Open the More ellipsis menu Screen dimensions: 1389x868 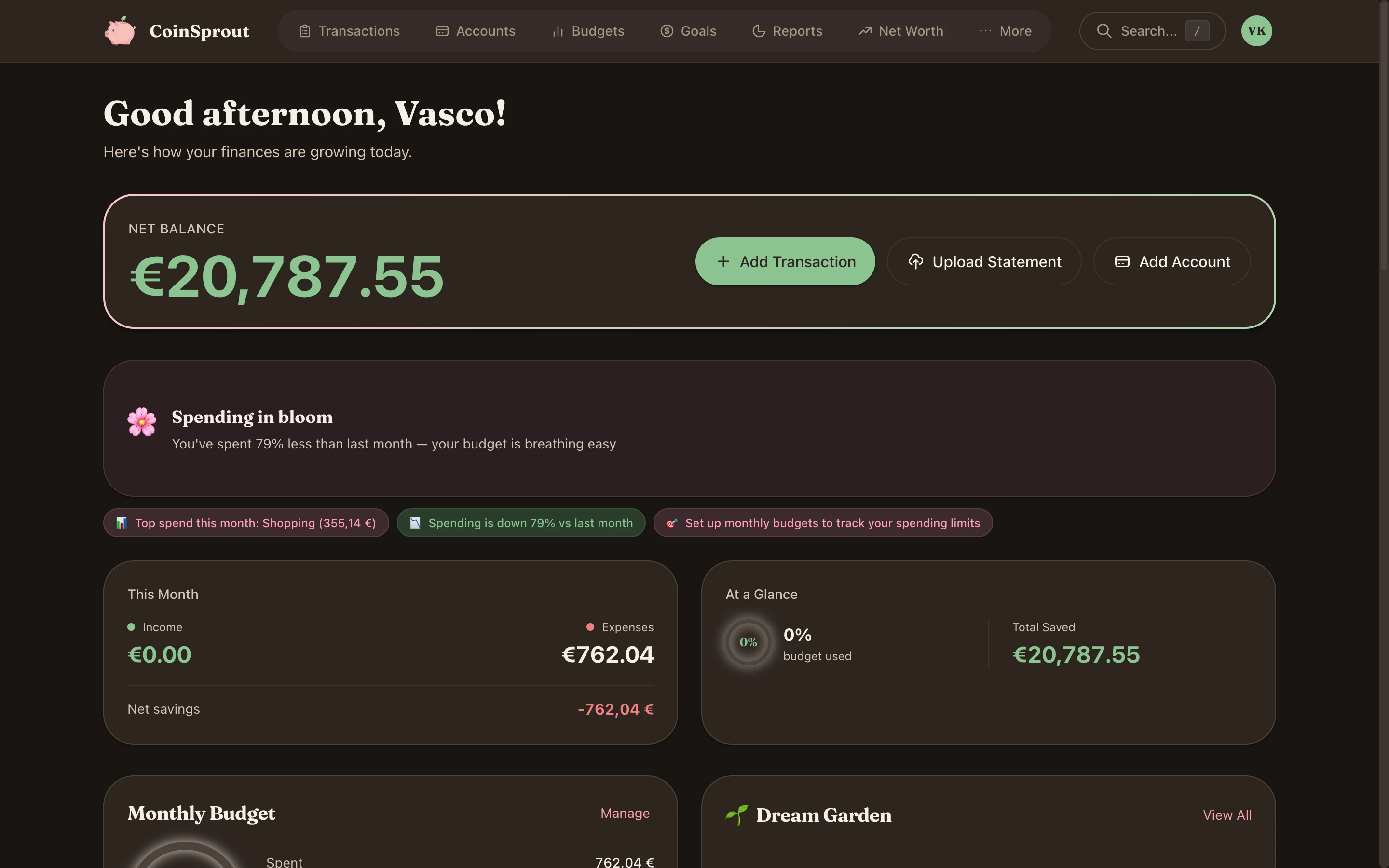(985, 30)
